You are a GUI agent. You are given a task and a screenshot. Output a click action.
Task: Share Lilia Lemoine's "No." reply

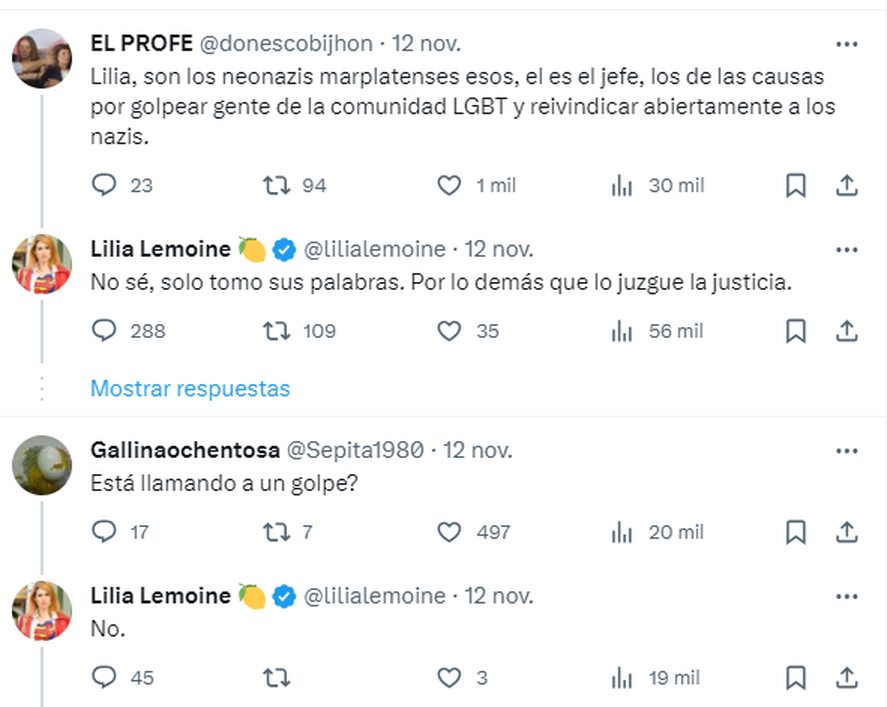pos(847,677)
